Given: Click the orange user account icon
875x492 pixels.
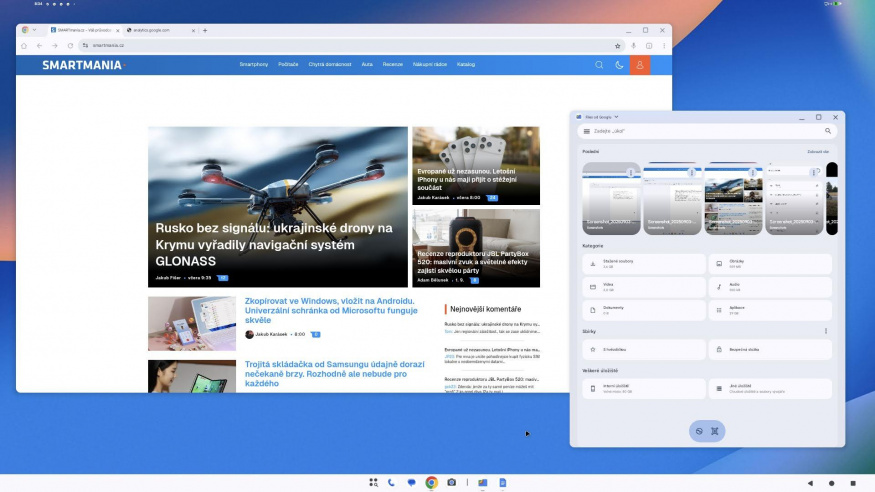Looking at the screenshot, I should point(640,65).
